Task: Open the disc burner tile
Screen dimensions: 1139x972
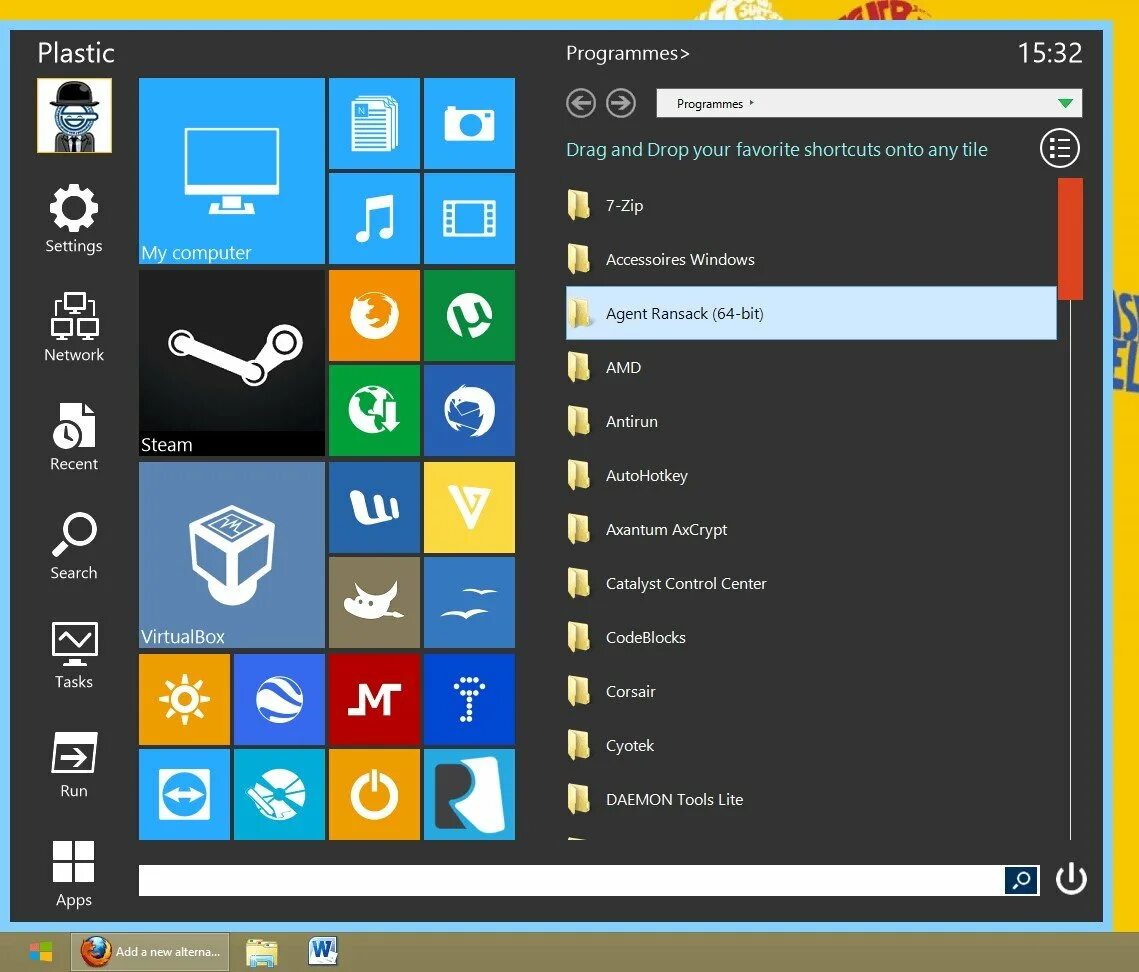Action: [x=279, y=794]
